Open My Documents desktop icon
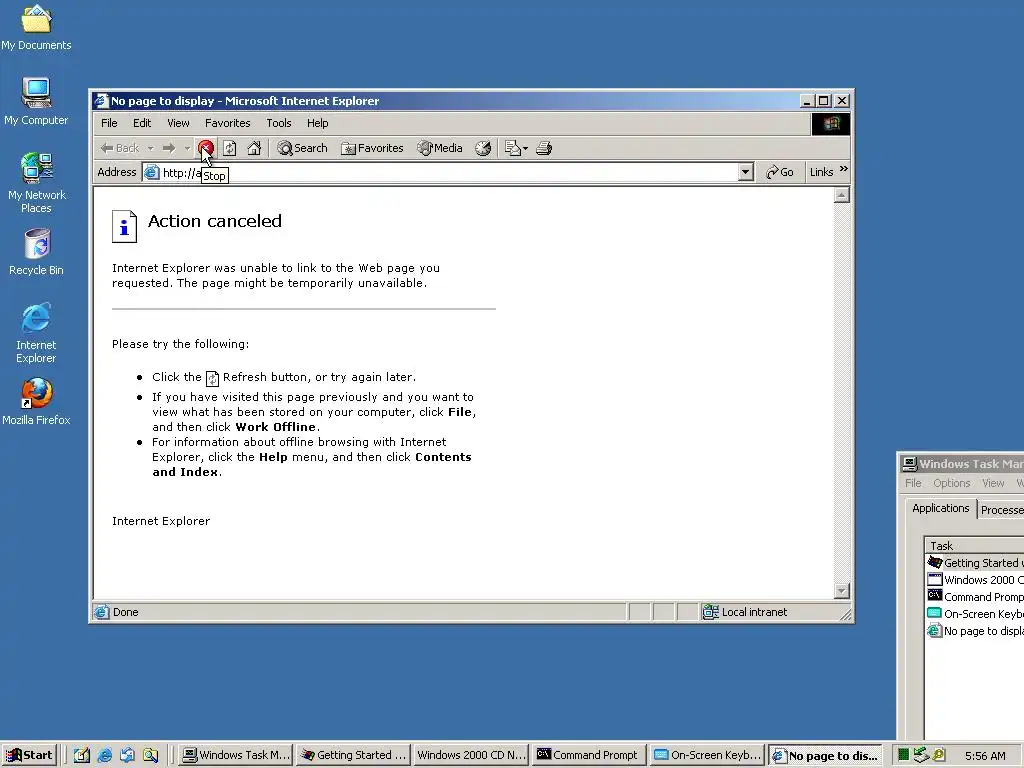This screenshot has height=768, width=1024. pyautogui.click(x=36, y=27)
